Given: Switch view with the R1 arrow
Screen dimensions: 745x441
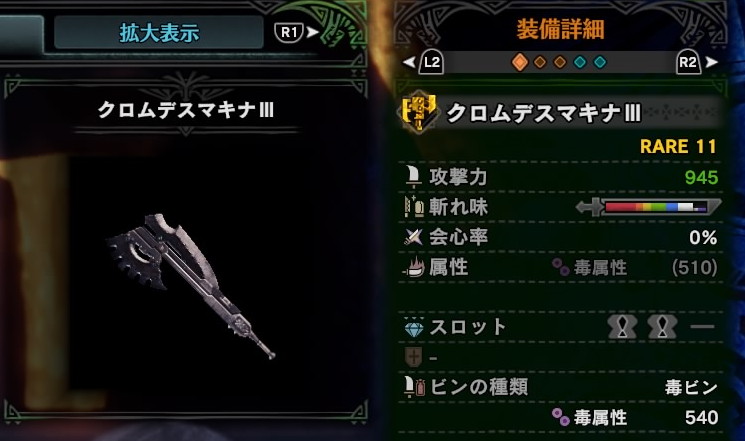Looking at the screenshot, I should click(x=312, y=32).
